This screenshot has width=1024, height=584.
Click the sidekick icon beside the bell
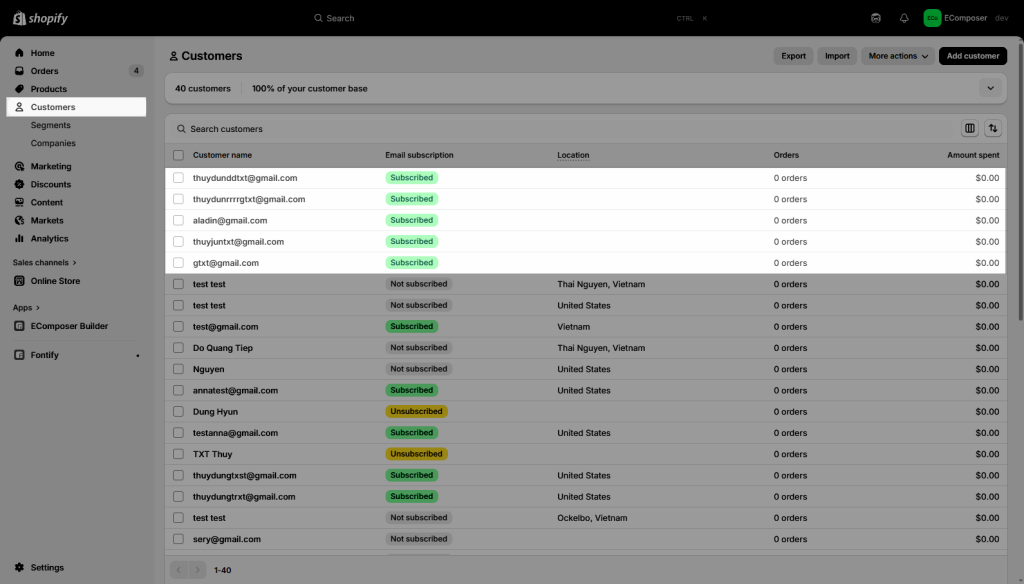point(876,18)
